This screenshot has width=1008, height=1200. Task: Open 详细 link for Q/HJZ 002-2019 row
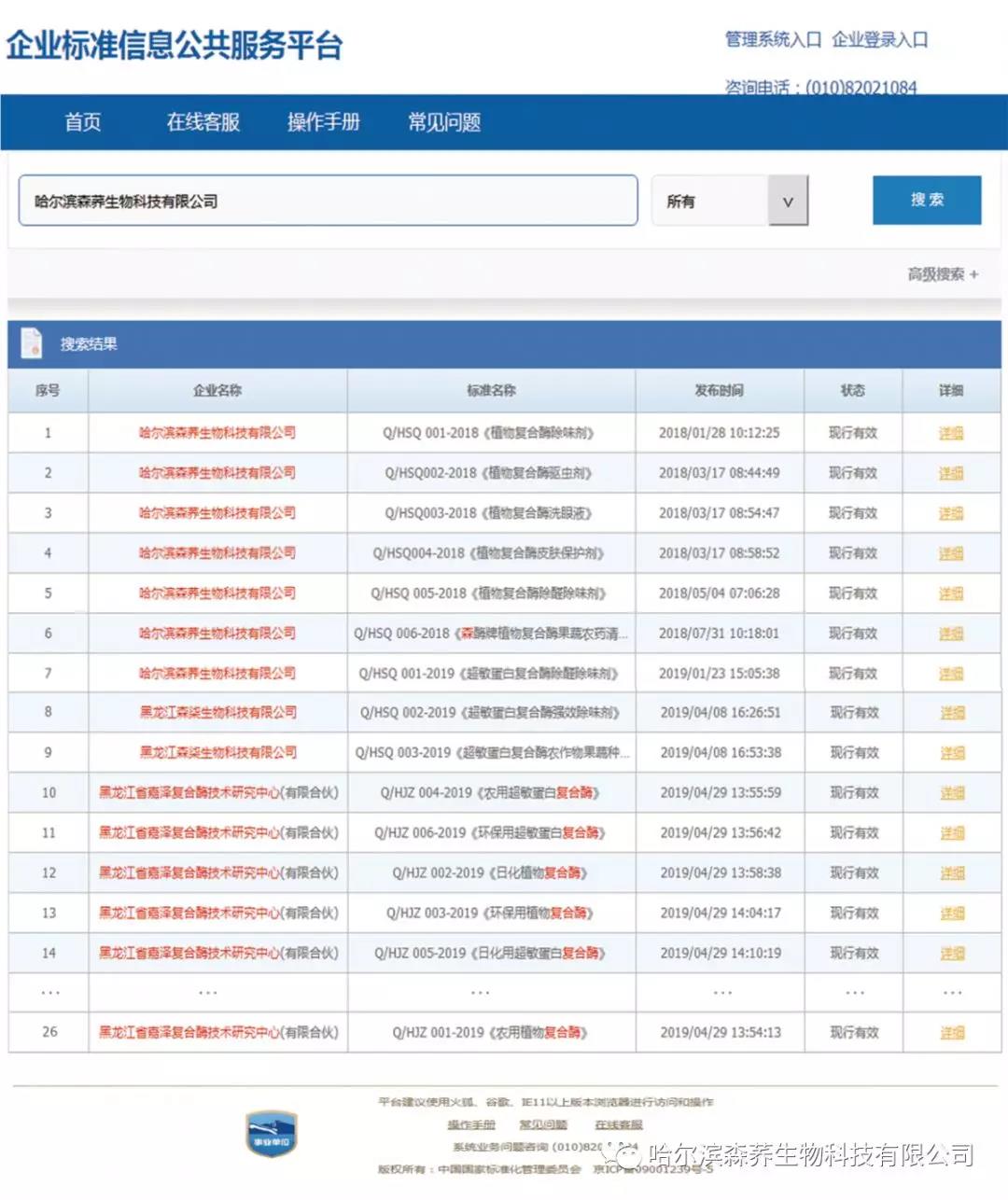click(952, 873)
